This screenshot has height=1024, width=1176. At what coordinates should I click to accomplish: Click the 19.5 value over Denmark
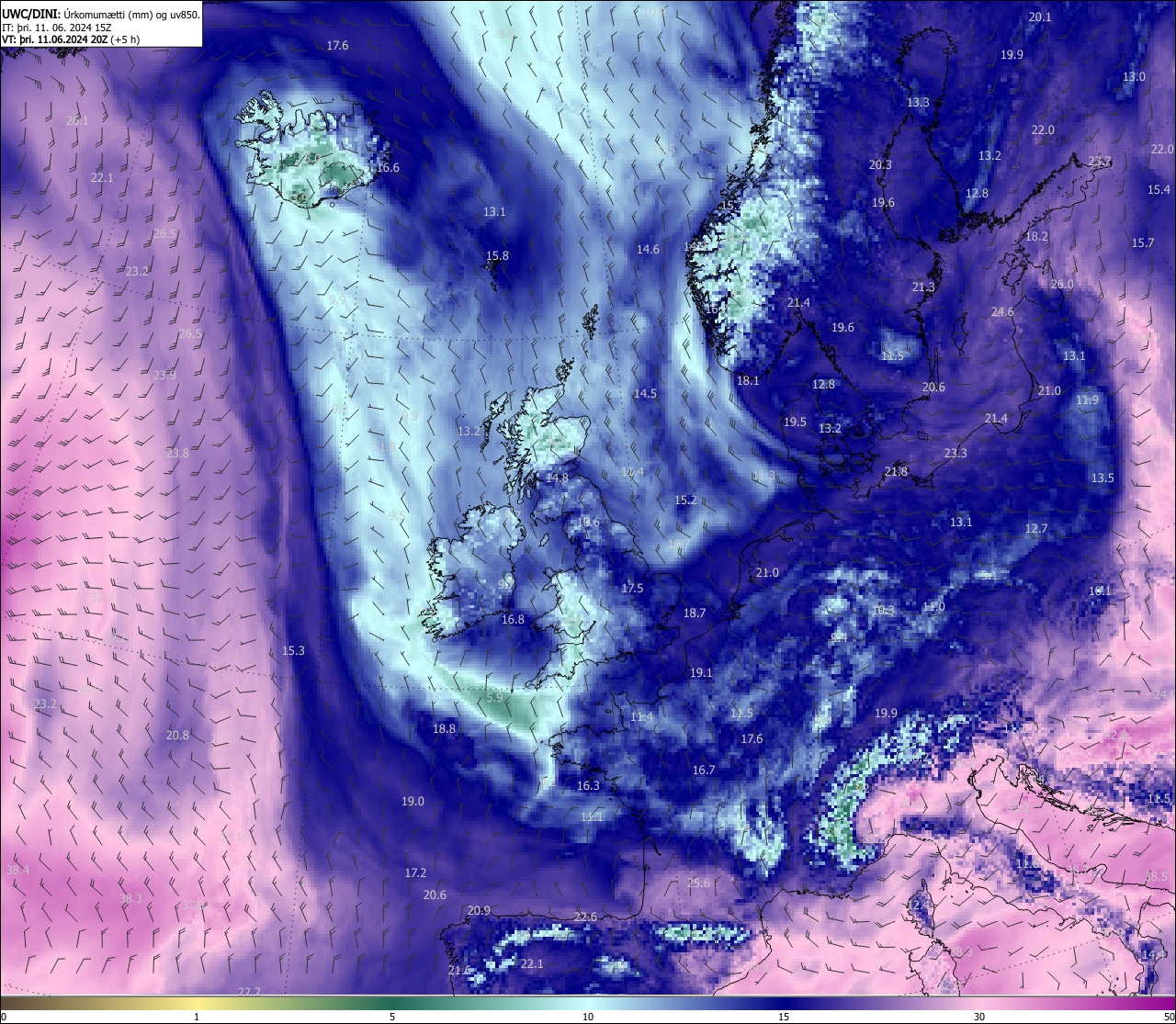795,422
